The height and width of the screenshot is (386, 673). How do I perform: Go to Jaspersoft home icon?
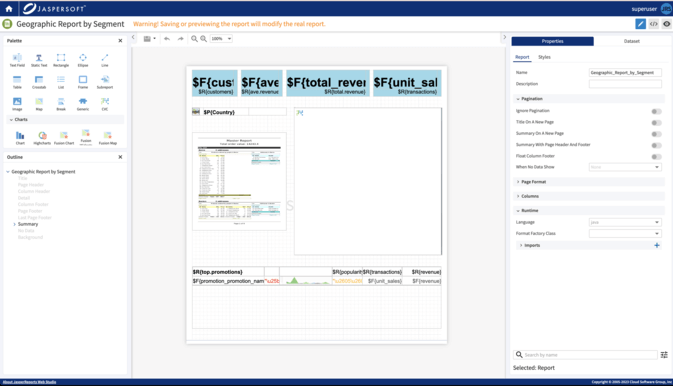[x=9, y=9]
